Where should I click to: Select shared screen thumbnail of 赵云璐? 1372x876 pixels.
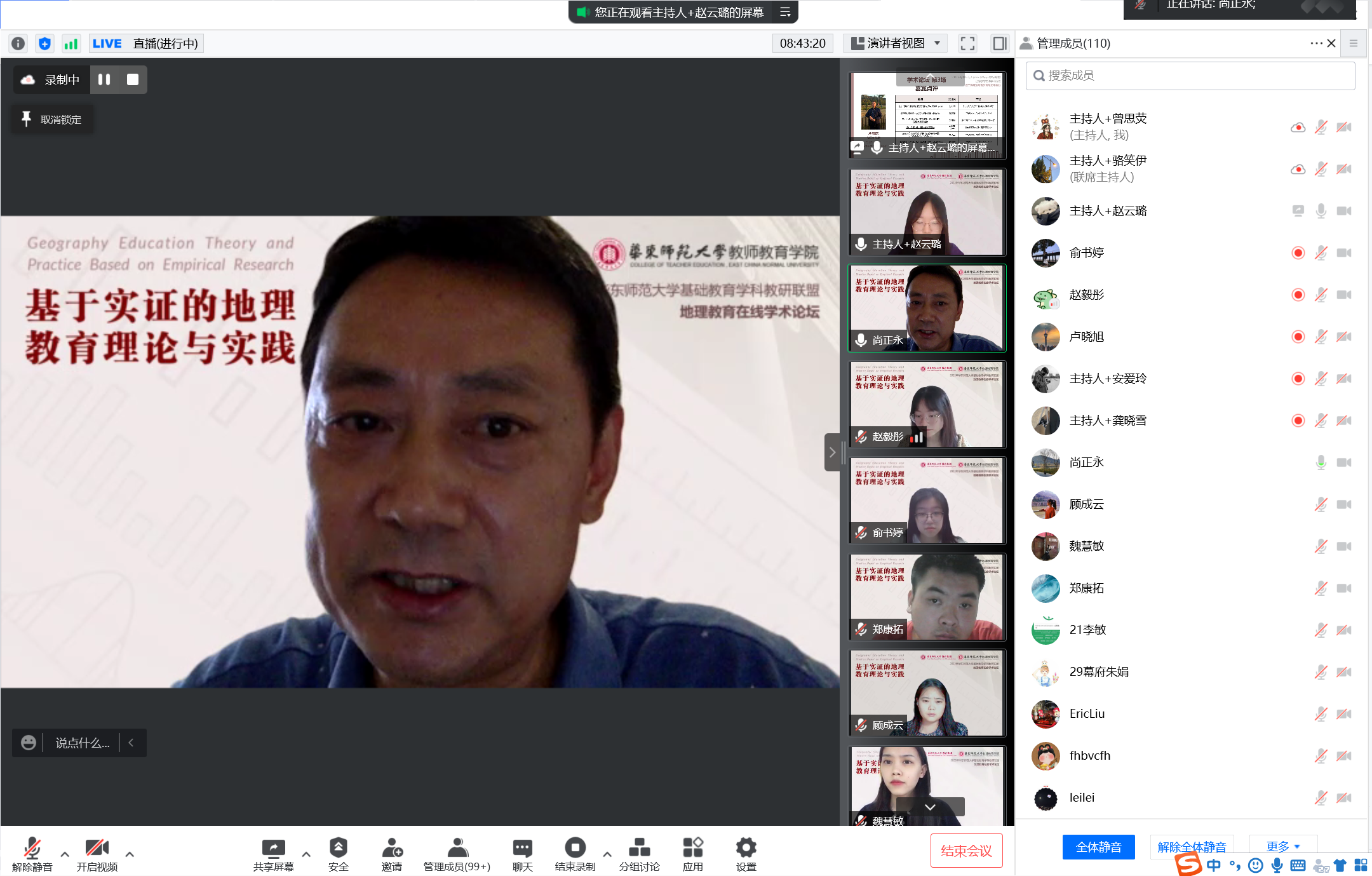click(927, 115)
